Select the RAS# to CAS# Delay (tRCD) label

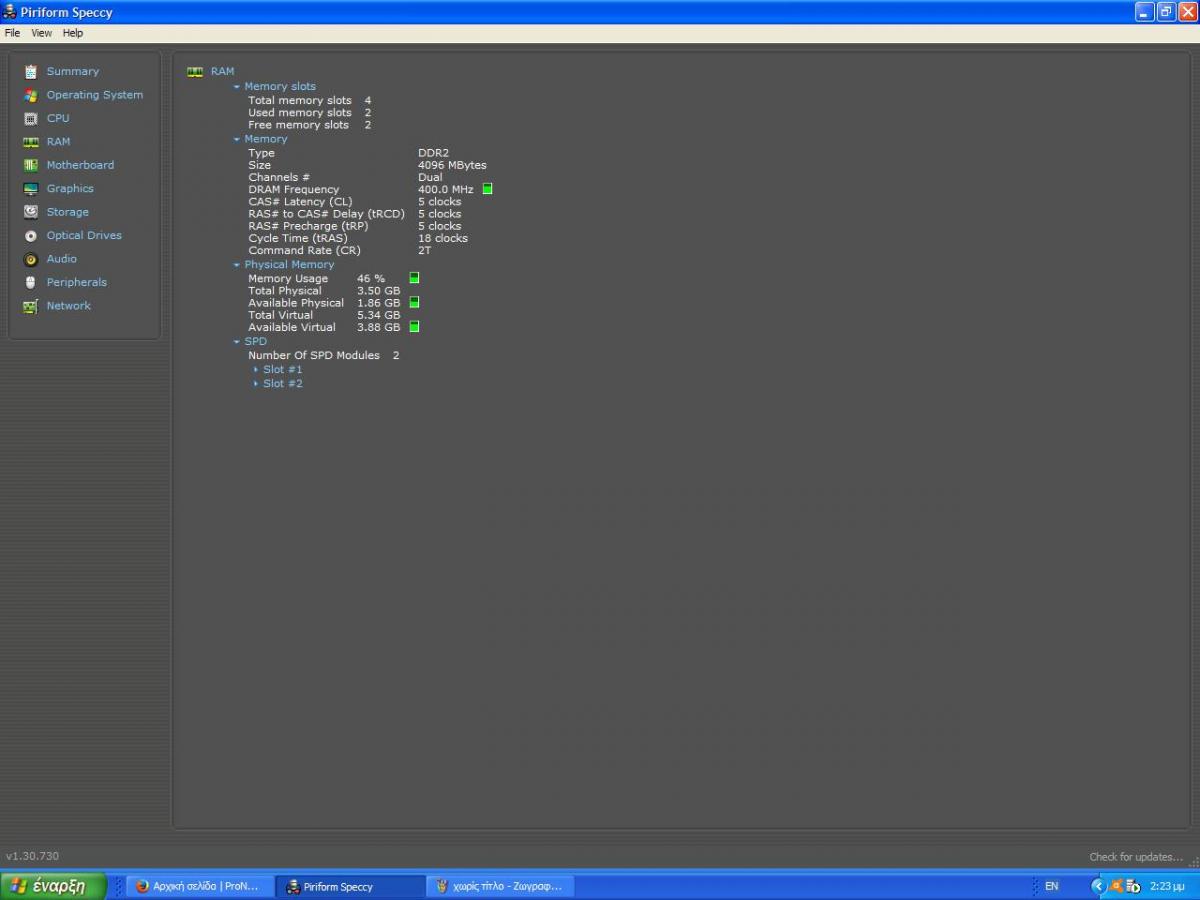click(326, 214)
